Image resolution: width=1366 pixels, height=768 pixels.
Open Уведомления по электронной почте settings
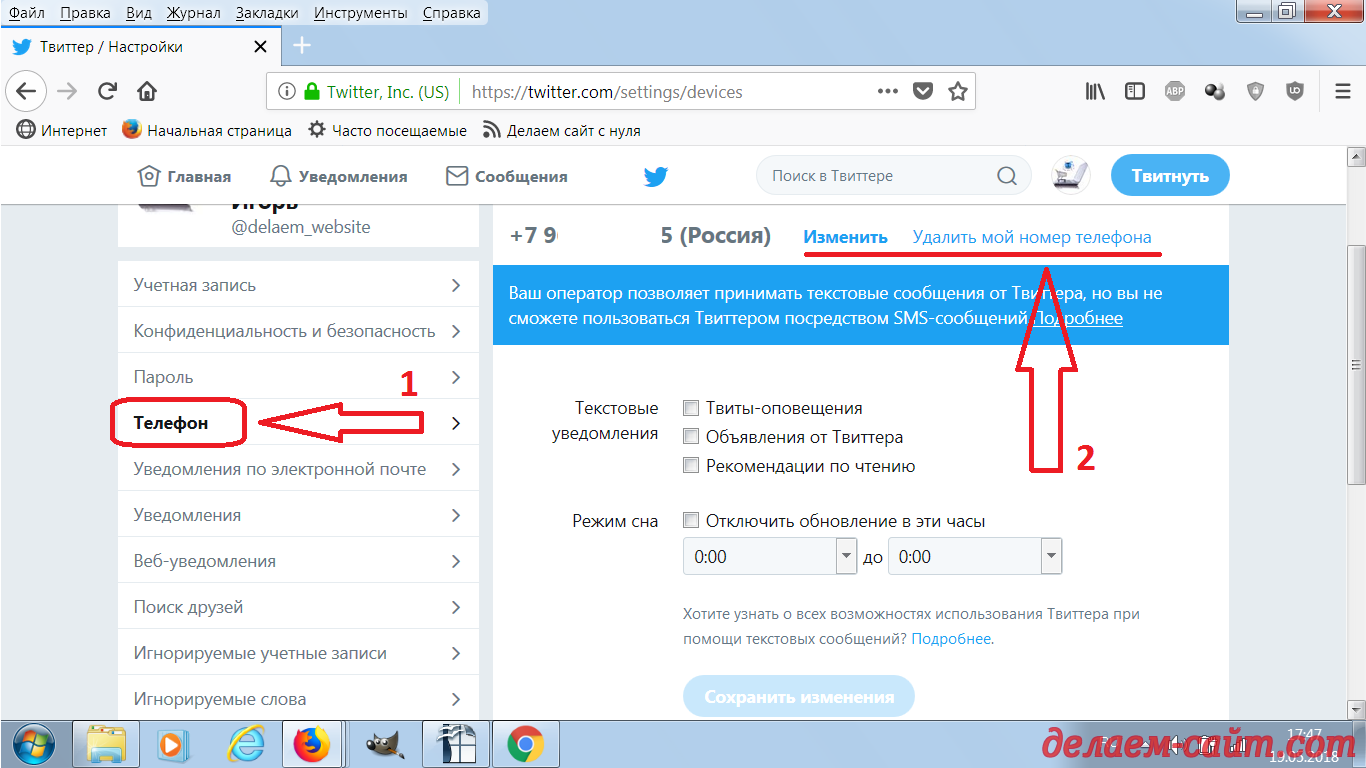pos(298,469)
